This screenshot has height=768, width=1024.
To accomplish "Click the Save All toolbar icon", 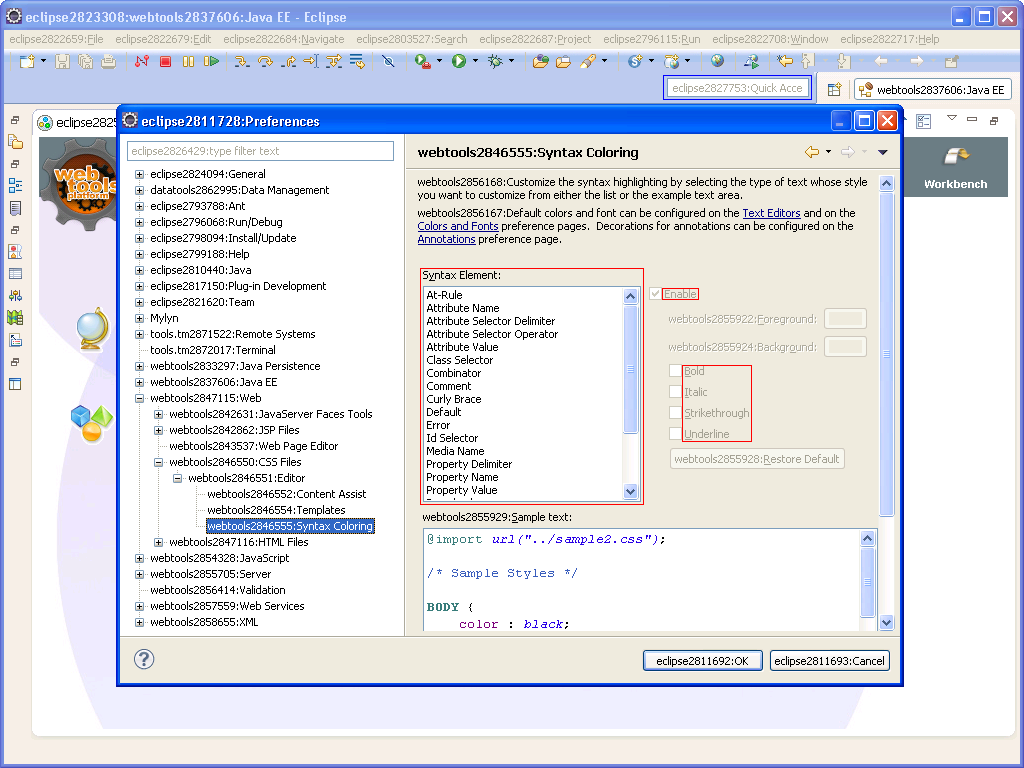I will click(x=86, y=61).
